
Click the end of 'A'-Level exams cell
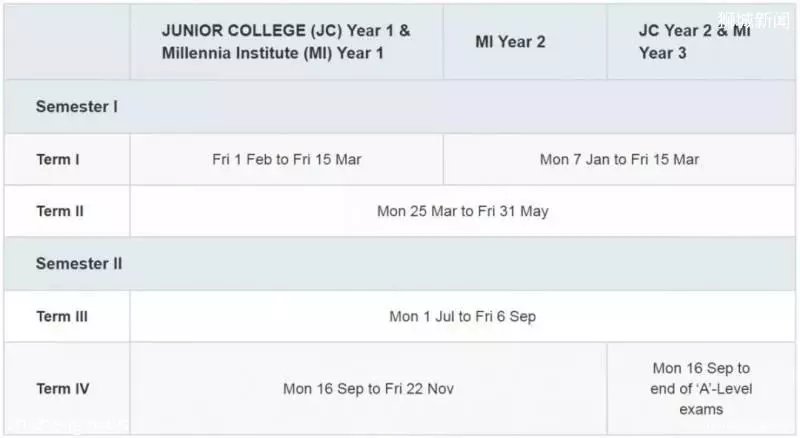tap(701, 389)
